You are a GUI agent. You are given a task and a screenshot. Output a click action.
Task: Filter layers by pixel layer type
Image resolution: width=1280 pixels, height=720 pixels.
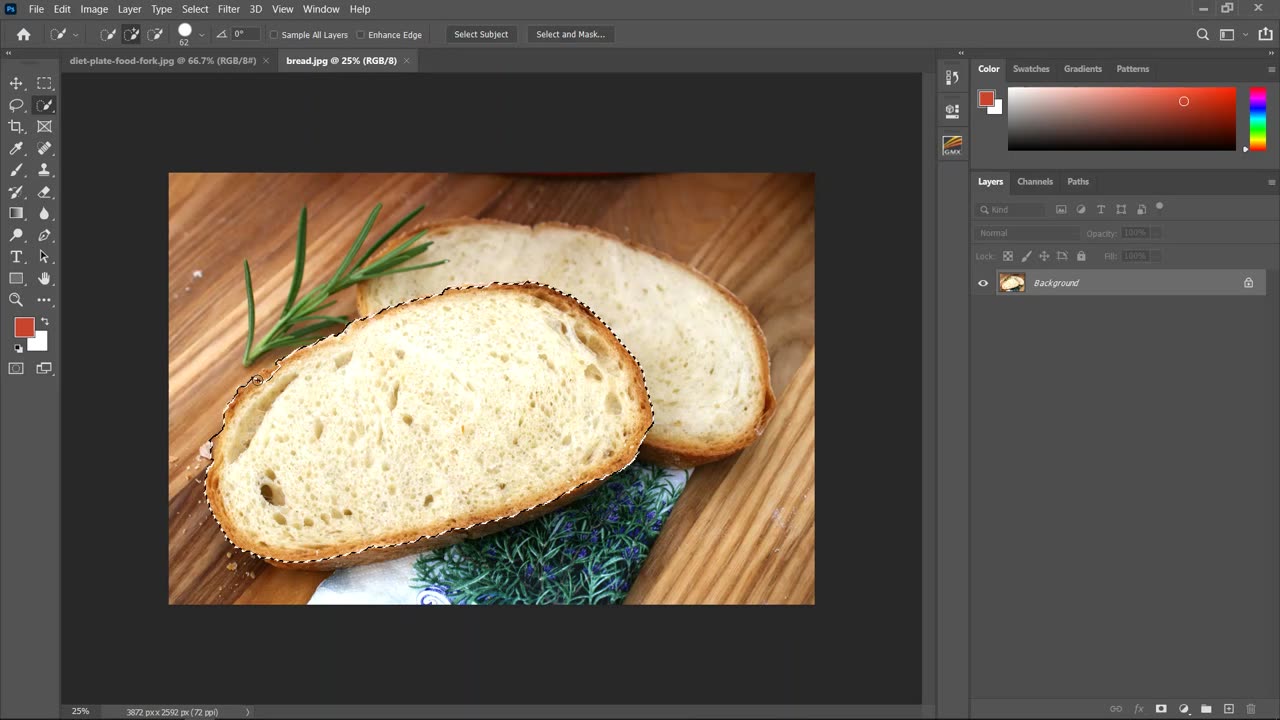click(x=1061, y=210)
